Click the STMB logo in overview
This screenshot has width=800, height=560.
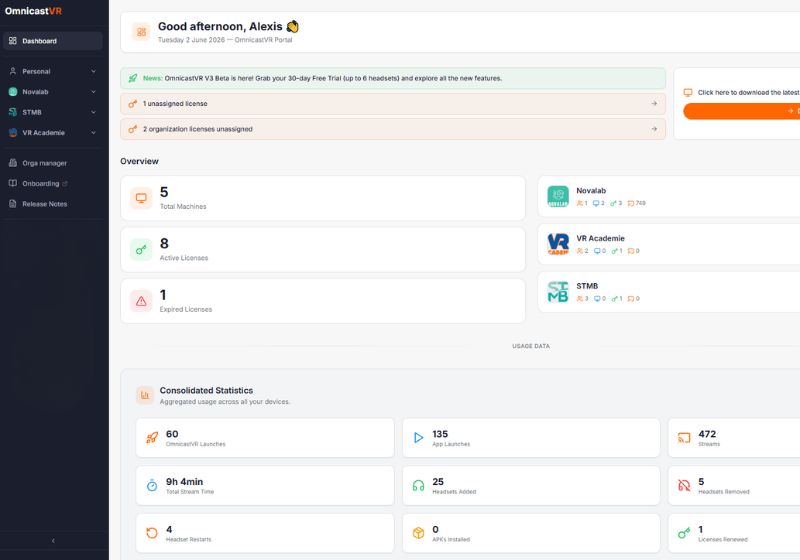[x=558, y=292]
